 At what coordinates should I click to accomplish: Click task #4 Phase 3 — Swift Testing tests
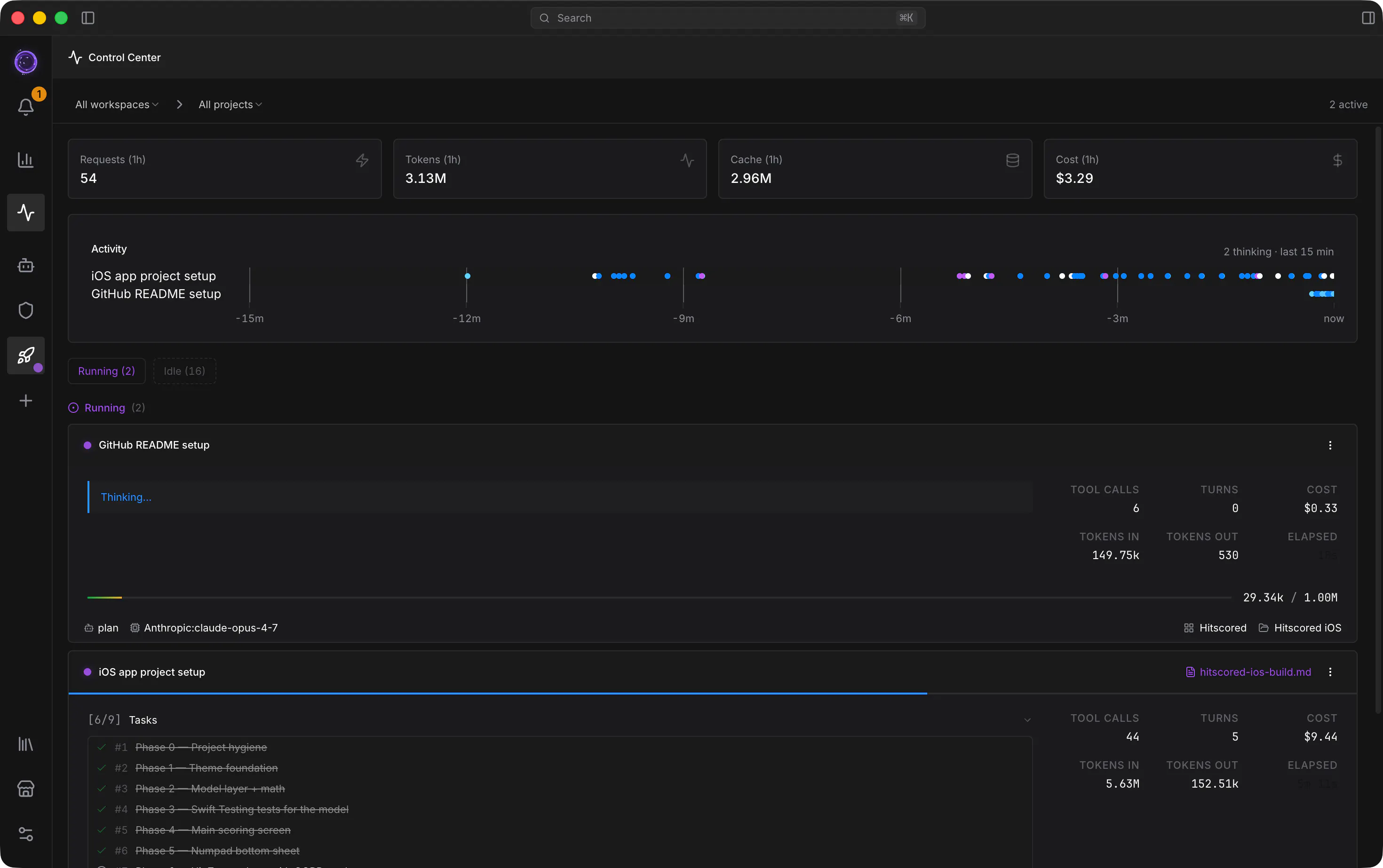242,809
